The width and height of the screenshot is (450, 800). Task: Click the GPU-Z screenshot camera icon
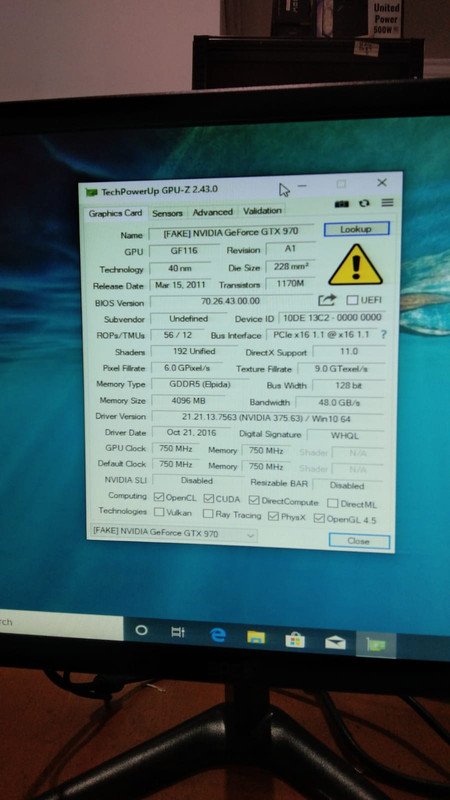click(x=341, y=204)
